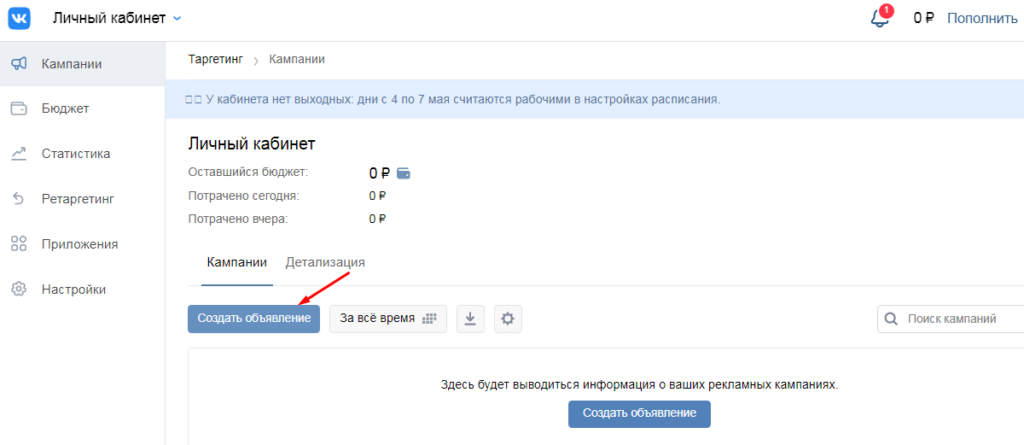Screen dimensions: 1024x445
Task: Click the Ретаргетинг arrow sidebar icon
Action: click(x=18, y=199)
